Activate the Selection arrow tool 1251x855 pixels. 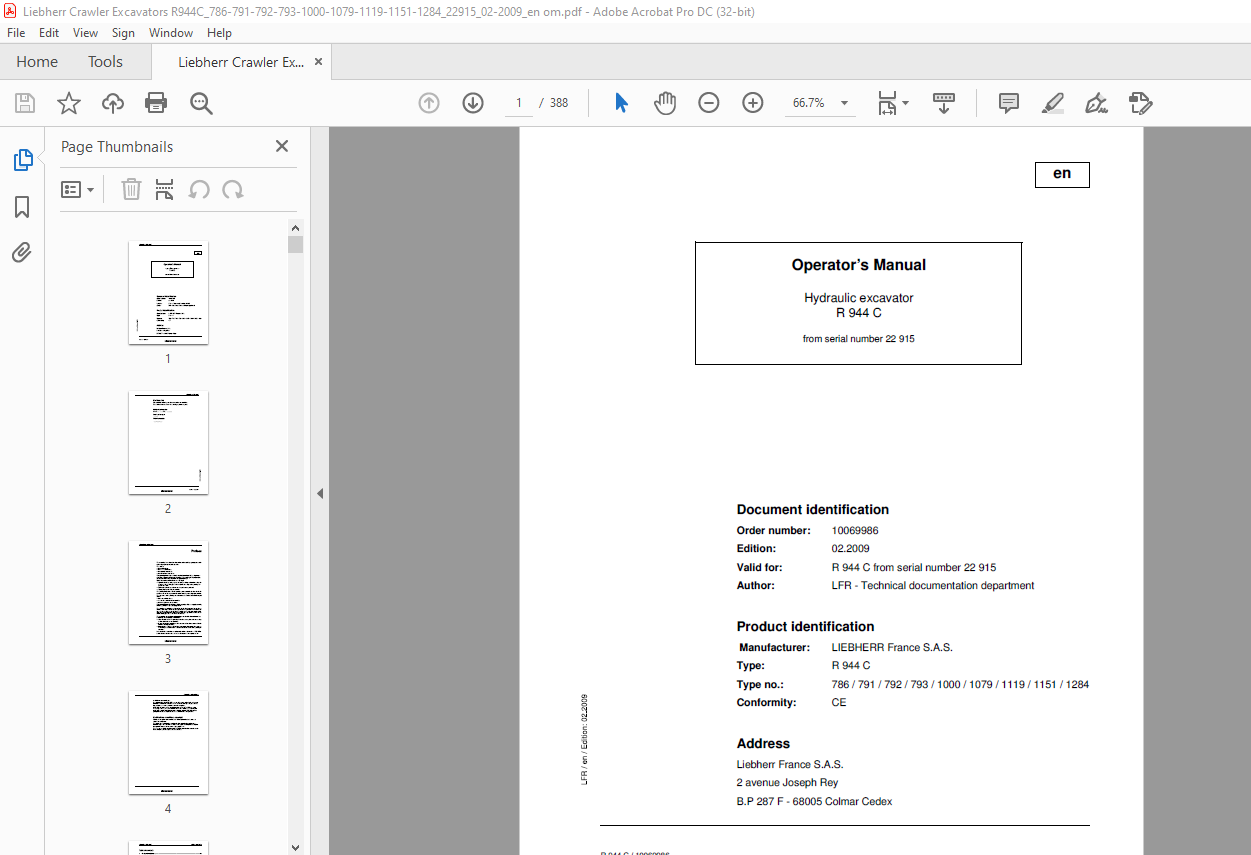point(621,103)
